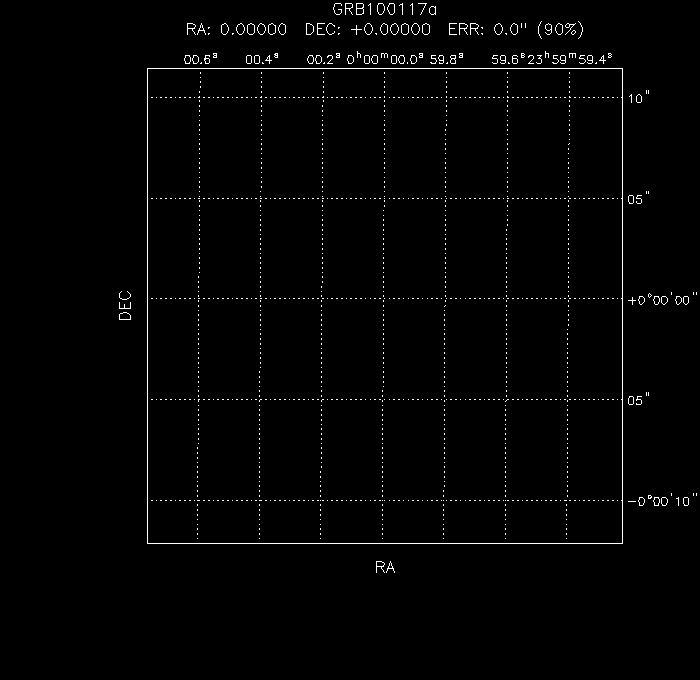This screenshot has height=680, width=700.
Task: Click the 00.6s RA tick label
Action: click(200, 59)
